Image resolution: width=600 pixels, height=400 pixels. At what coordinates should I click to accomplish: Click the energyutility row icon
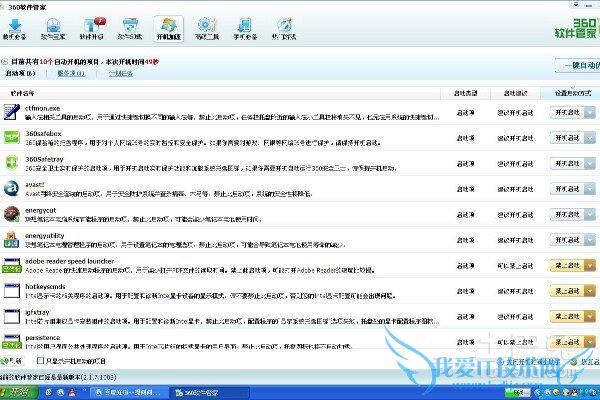(11, 240)
